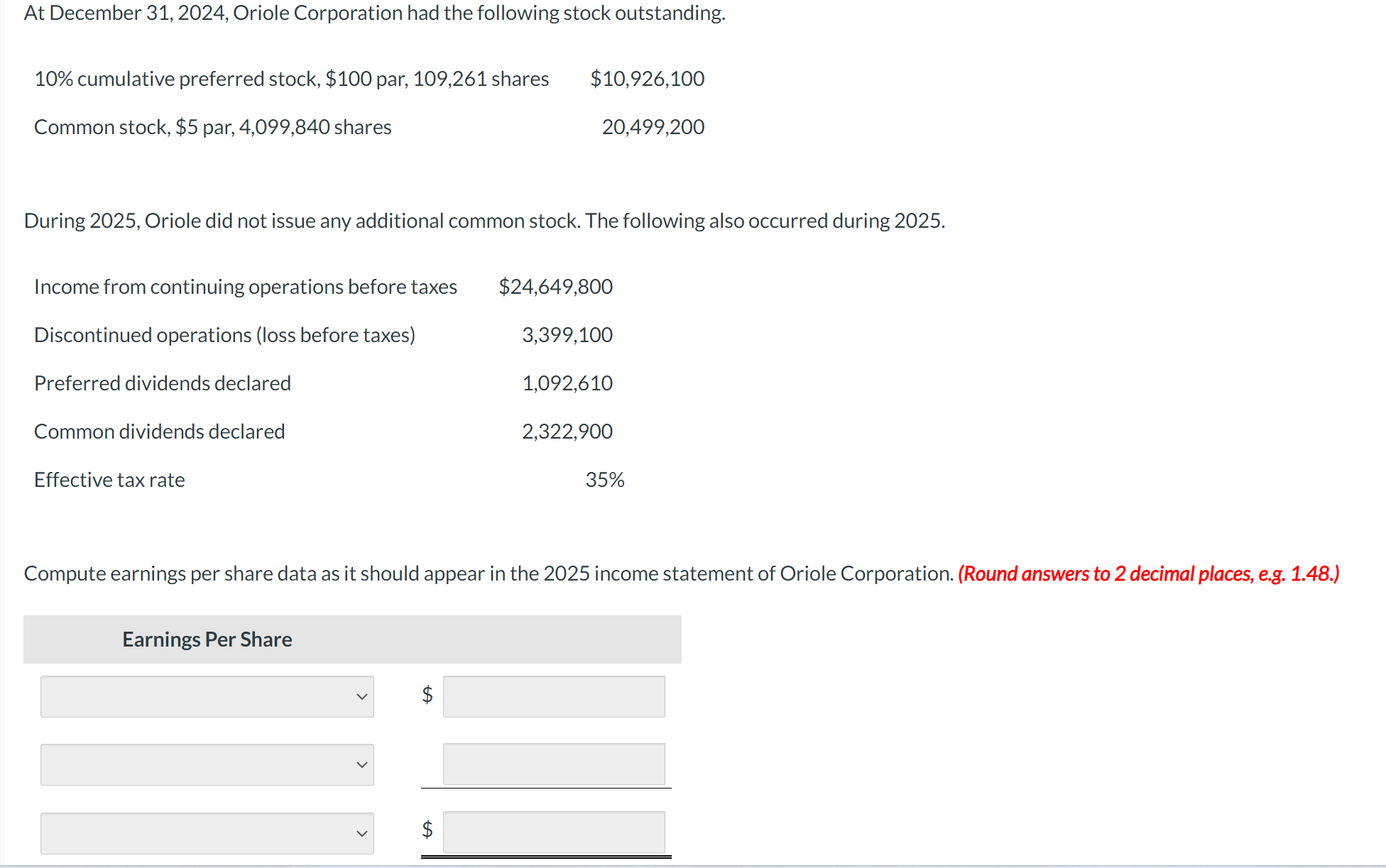Click the first dollar amount input field

553,696
